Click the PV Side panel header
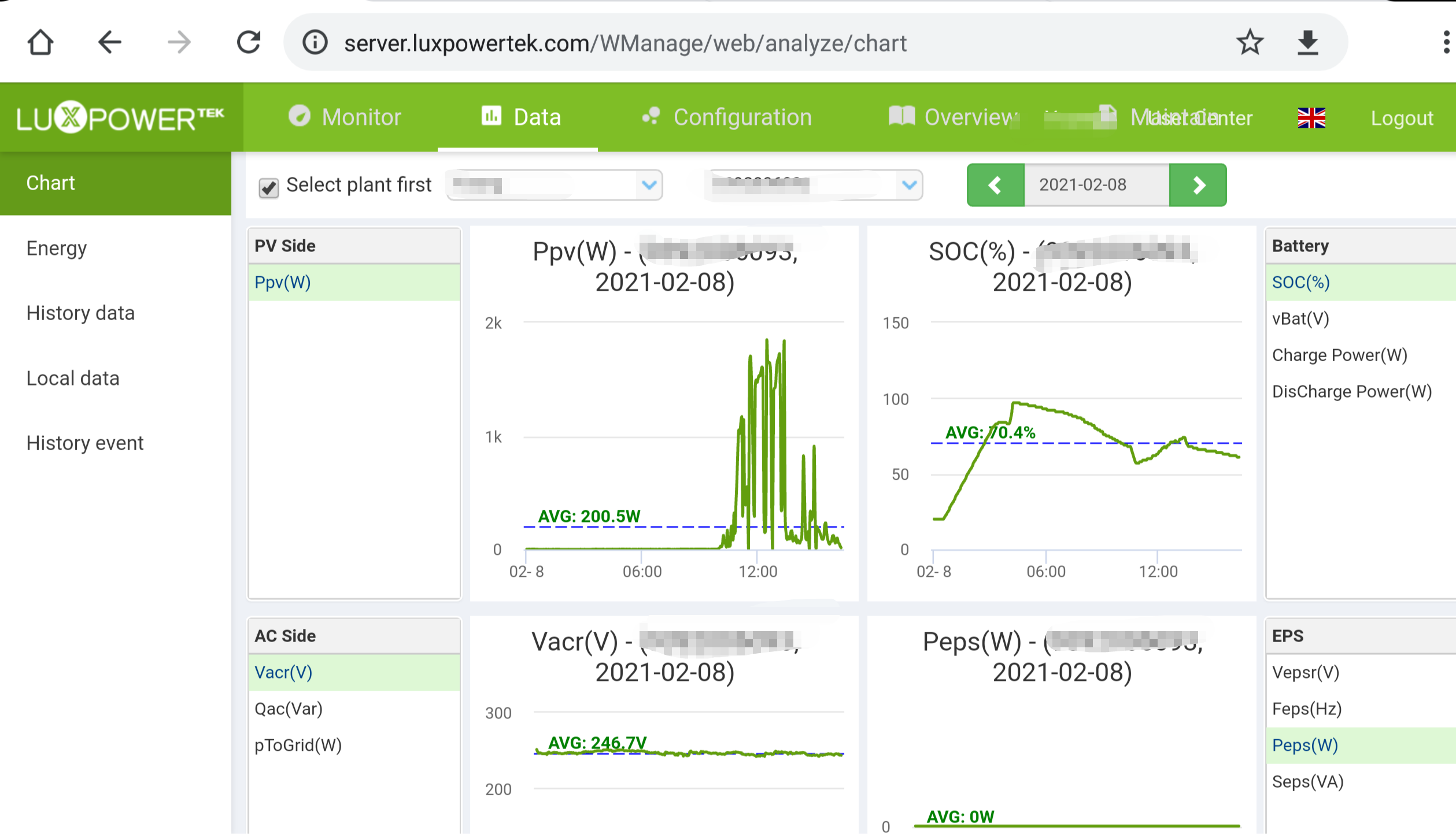The width and height of the screenshot is (1456, 834). 354,246
